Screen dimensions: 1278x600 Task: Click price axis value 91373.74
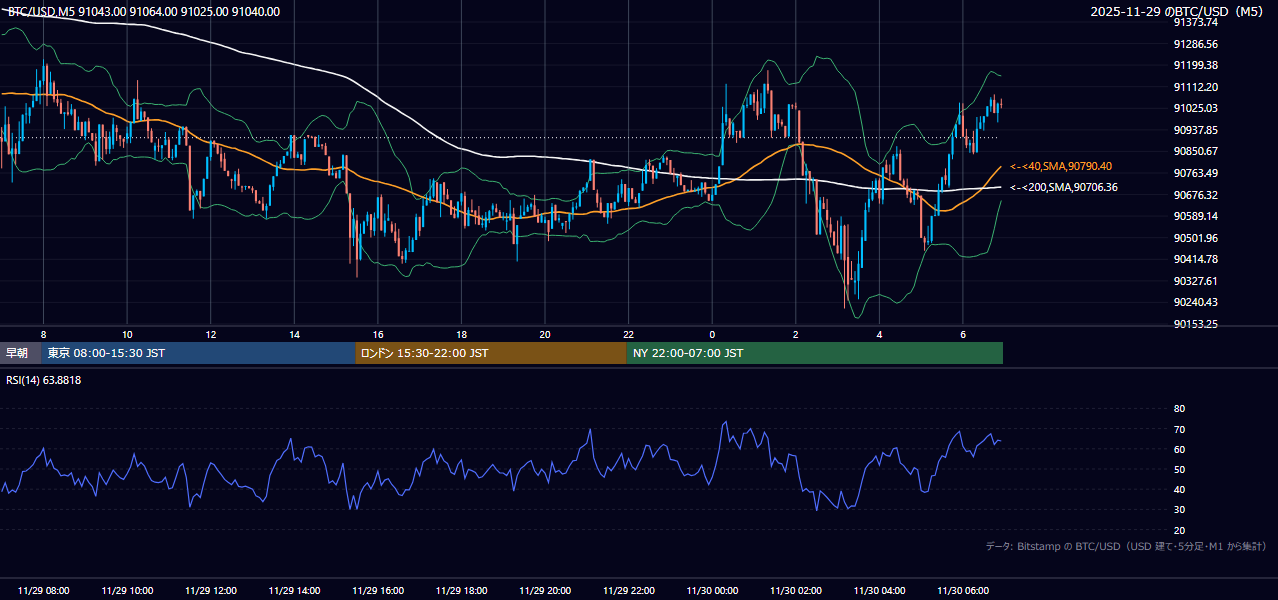click(1195, 22)
